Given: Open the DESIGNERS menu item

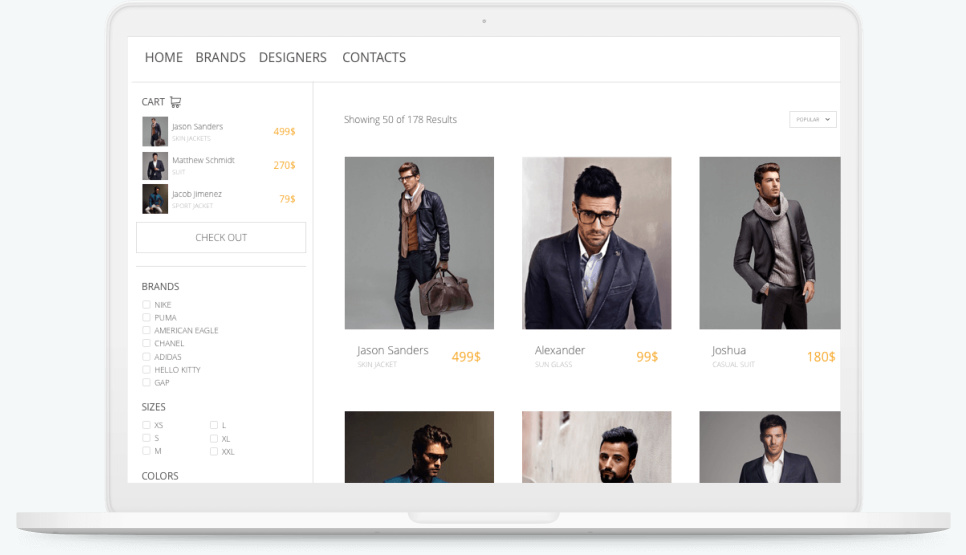Looking at the screenshot, I should point(293,57).
